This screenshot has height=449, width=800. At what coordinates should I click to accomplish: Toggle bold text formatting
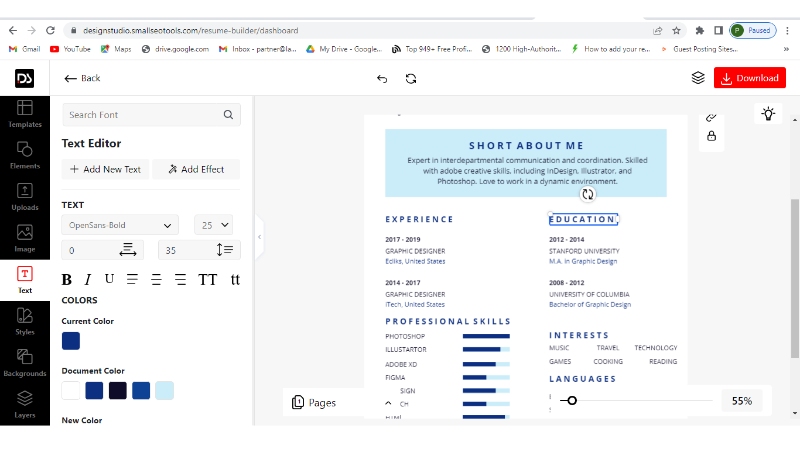[67, 280]
